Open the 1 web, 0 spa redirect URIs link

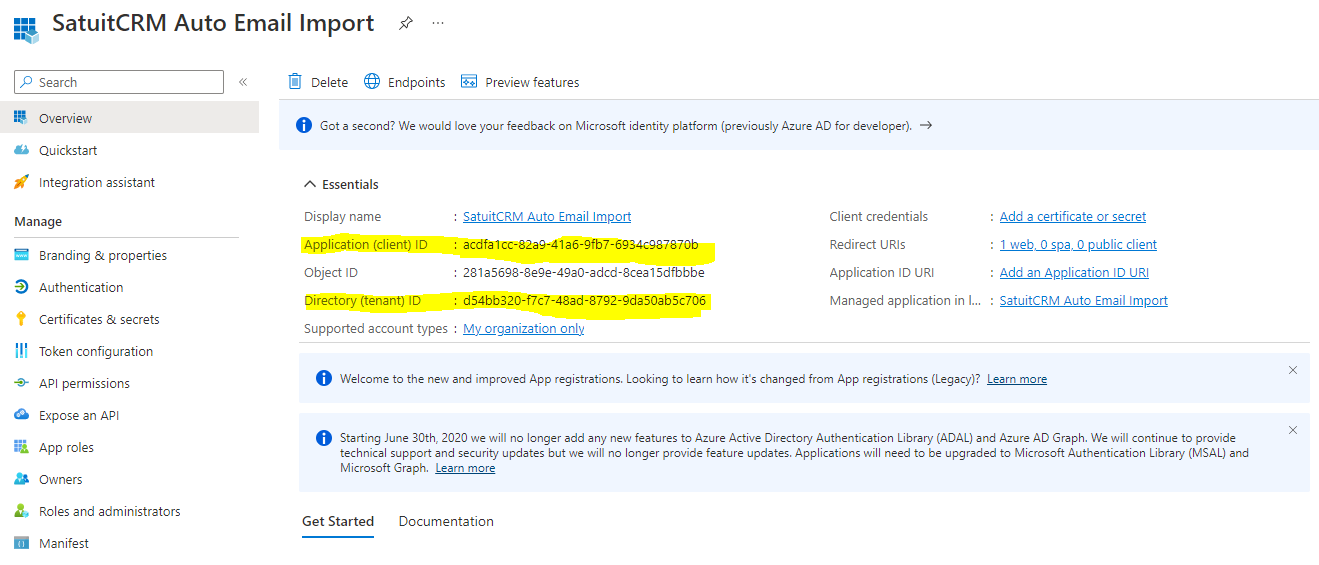(1078, 244)
